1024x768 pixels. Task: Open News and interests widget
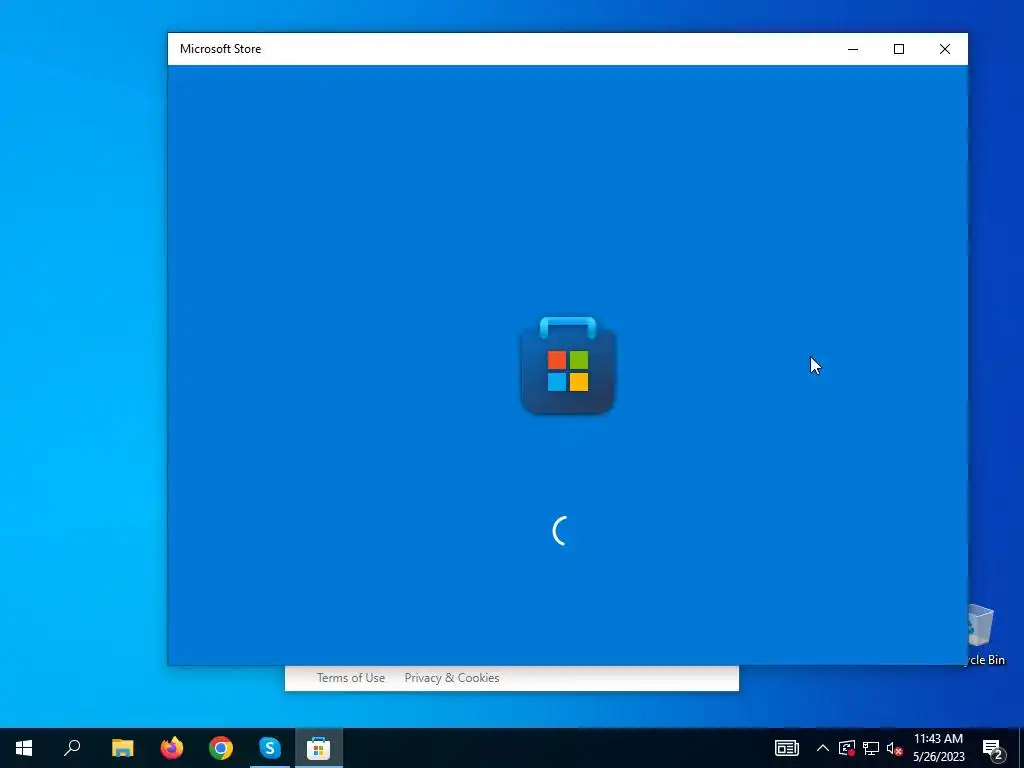(x=787, y=748)
